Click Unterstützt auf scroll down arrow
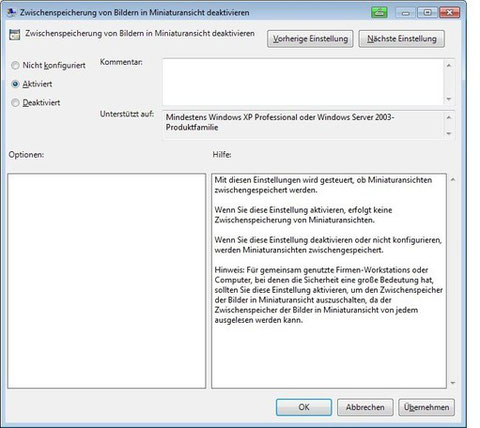Screen dimensions: 480x428 click(449, 134)
